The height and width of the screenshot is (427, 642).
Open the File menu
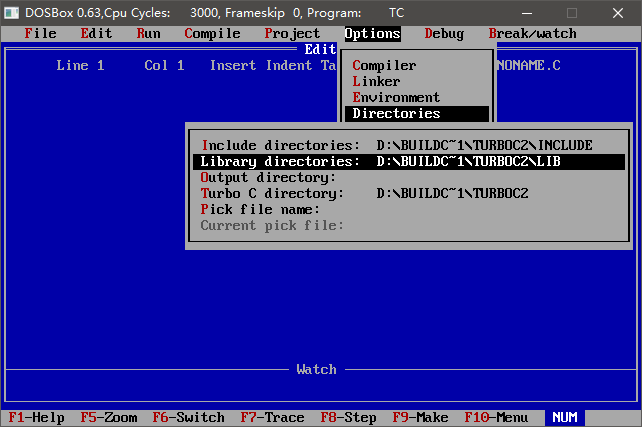(x=40, y=34)
